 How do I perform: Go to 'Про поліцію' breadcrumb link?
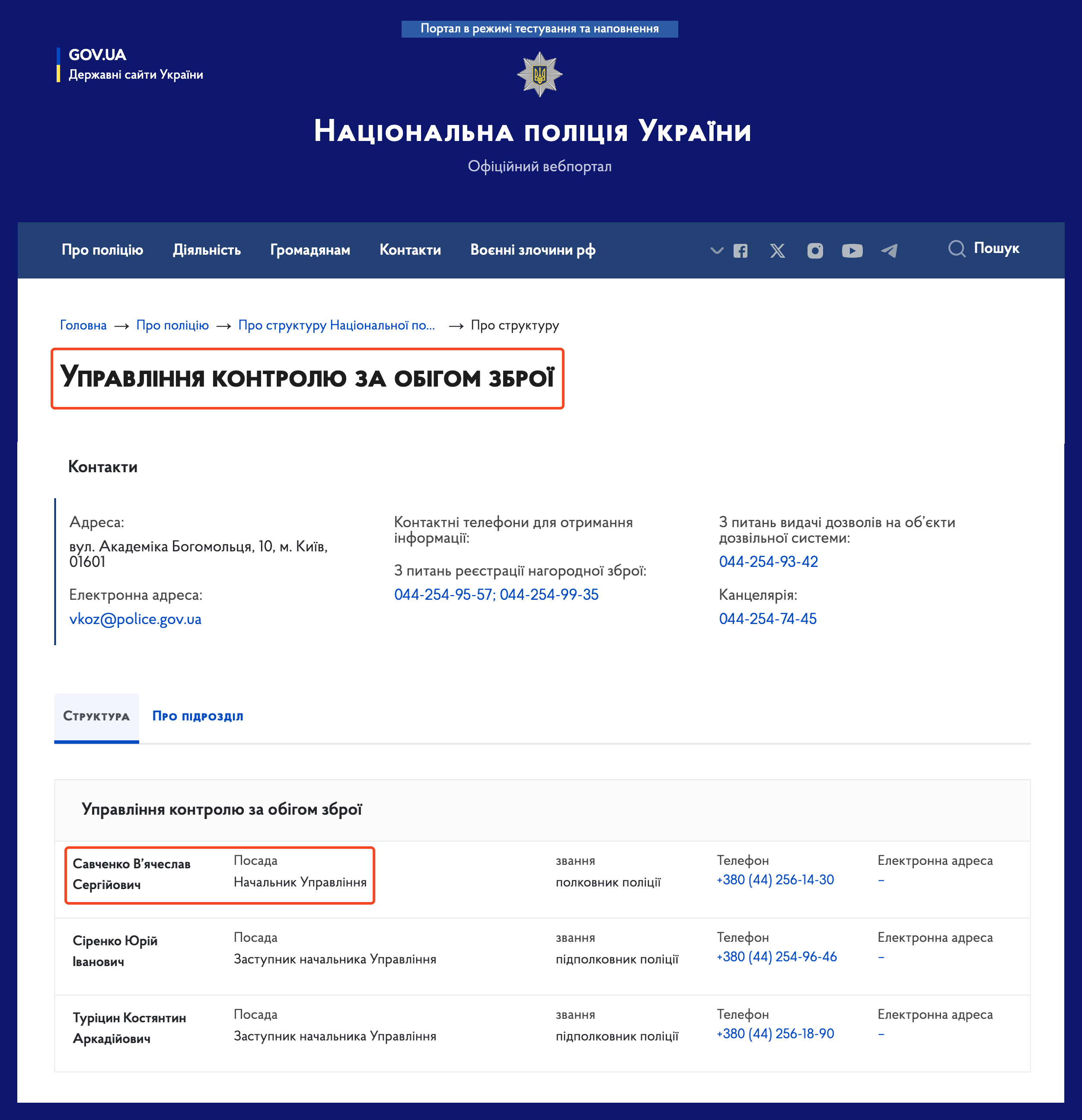pos(172,325)
